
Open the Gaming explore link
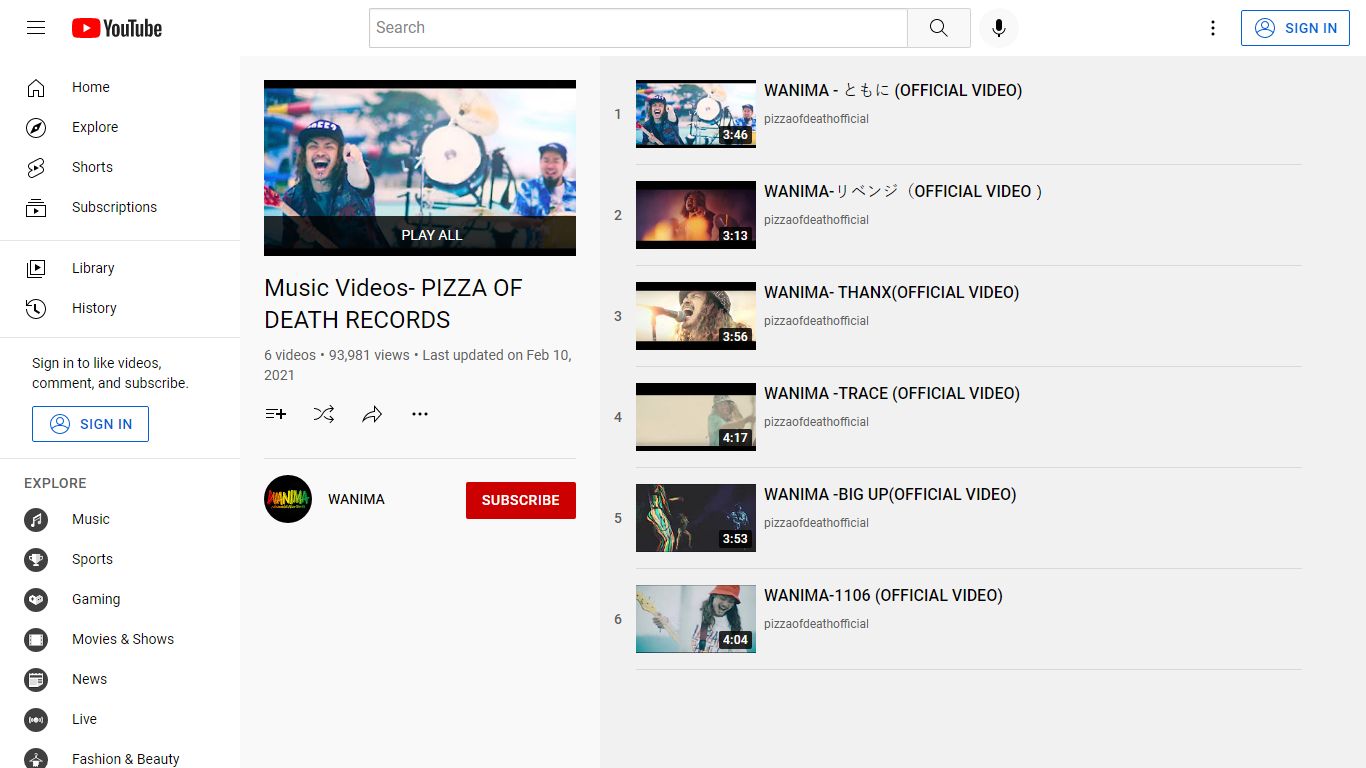pyautogui.click(x=120, y=599)
